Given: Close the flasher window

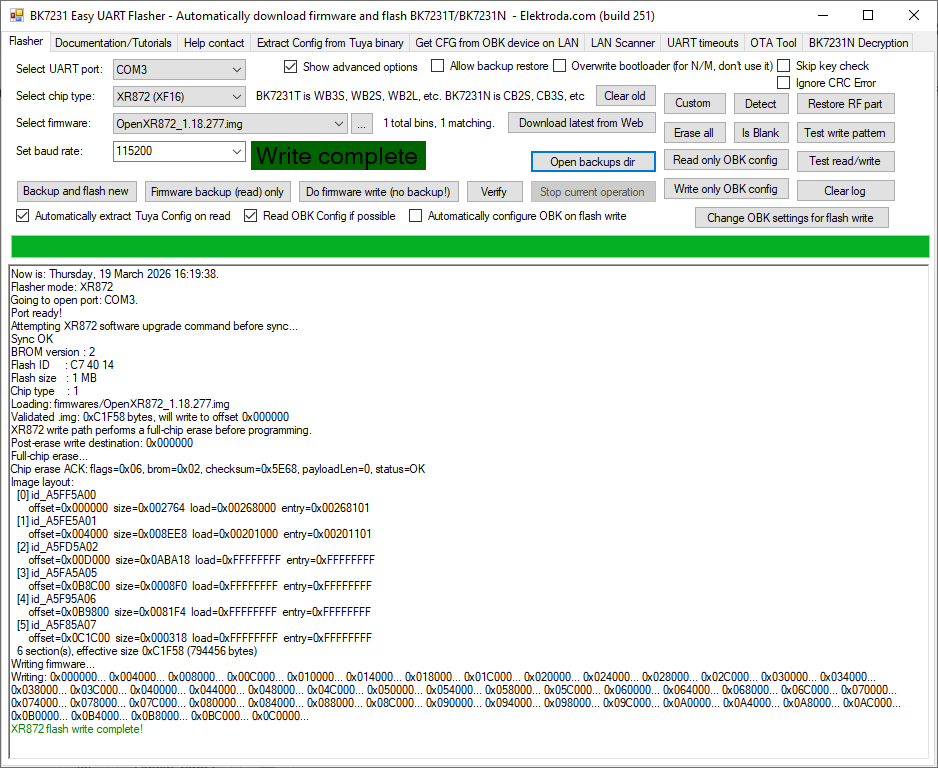Looking at the screenshot, I should coord(913,16).
